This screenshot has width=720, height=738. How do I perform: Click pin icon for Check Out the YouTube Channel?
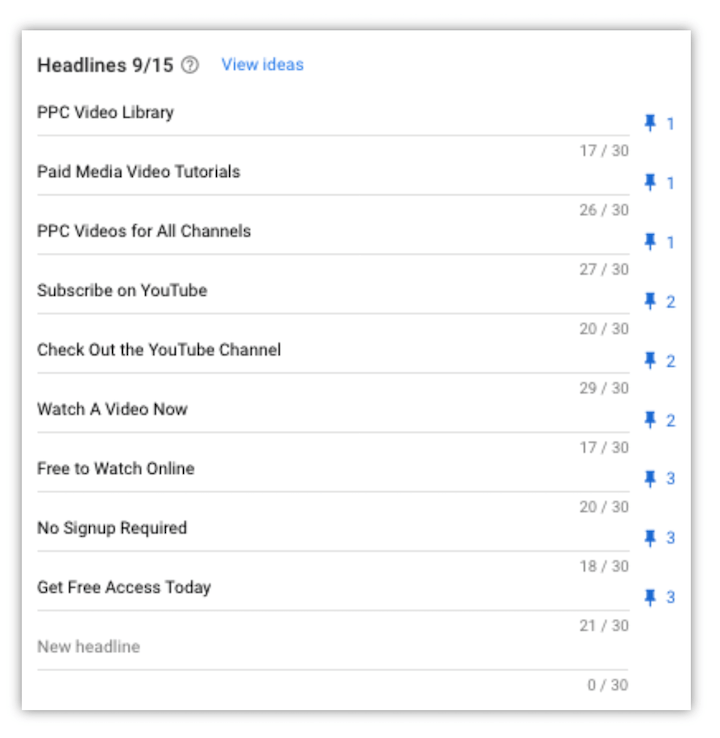[650, 361]
